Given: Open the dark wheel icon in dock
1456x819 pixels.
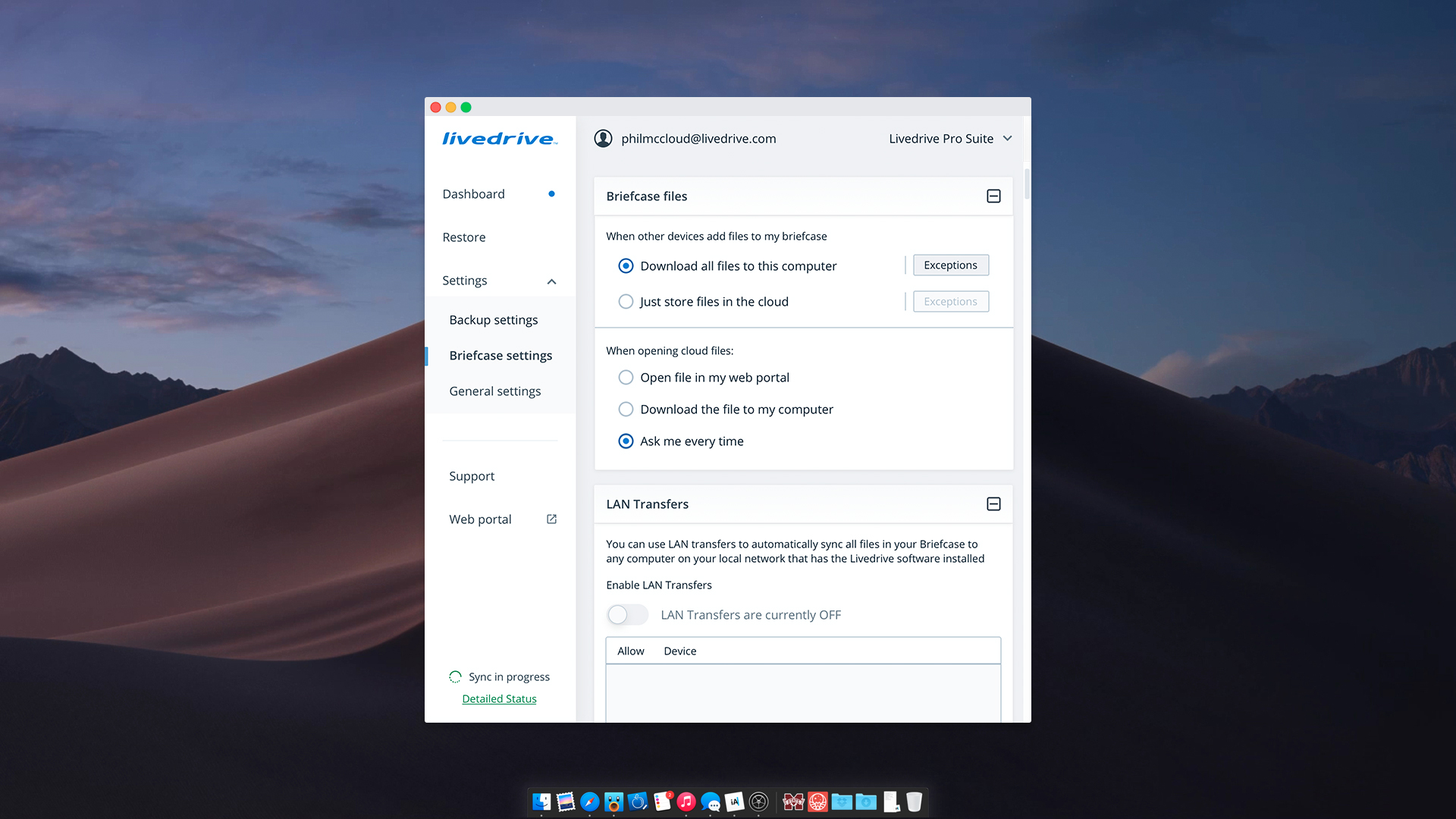Looking at the screenshot, I should click(x=759, y=802).
